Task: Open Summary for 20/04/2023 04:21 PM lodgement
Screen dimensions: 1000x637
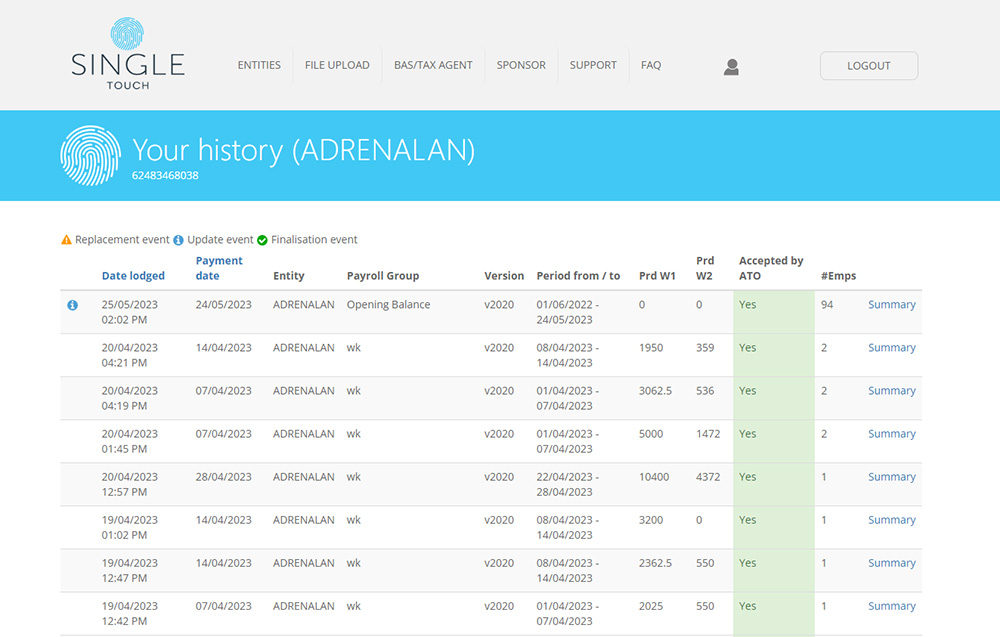Action: point(892,348)
